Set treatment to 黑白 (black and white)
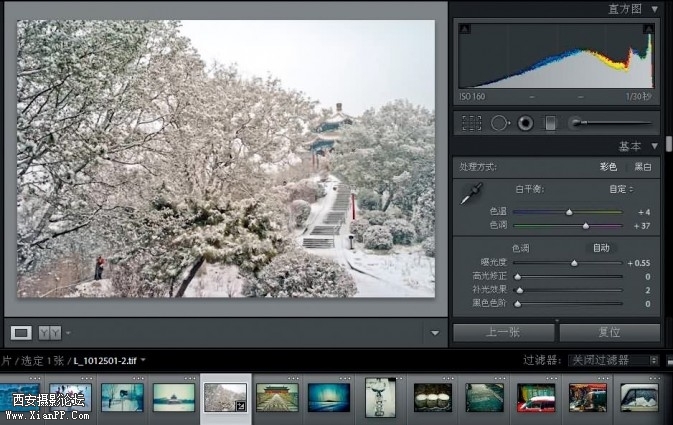Screen dimensions: 673x425 [x=643, y=167]
